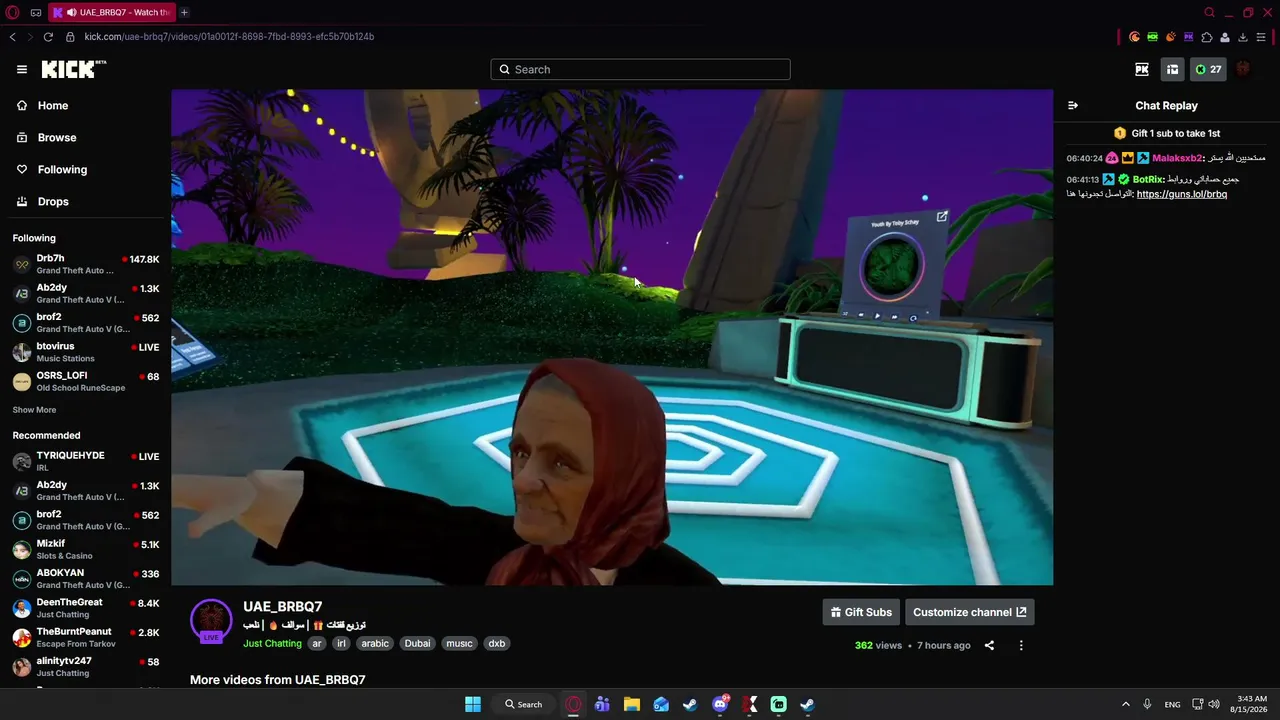This screenshot has height=720, width=1280.
Task: Select the 'ar' language tag
Action: pos(317,643)
